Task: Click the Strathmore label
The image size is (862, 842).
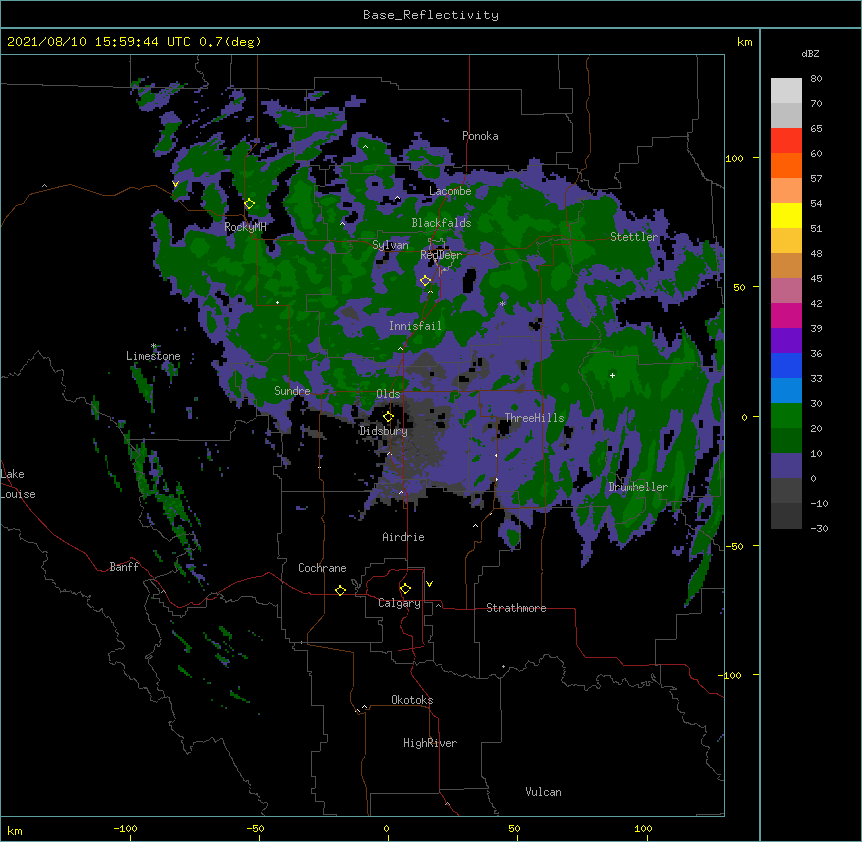Action: point(516,608)
